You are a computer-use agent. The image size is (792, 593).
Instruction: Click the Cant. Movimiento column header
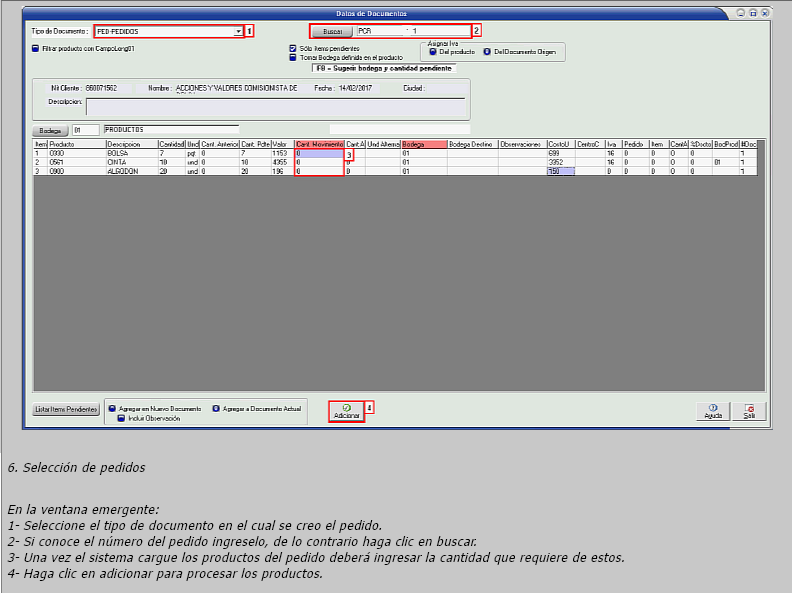(319, 144)
